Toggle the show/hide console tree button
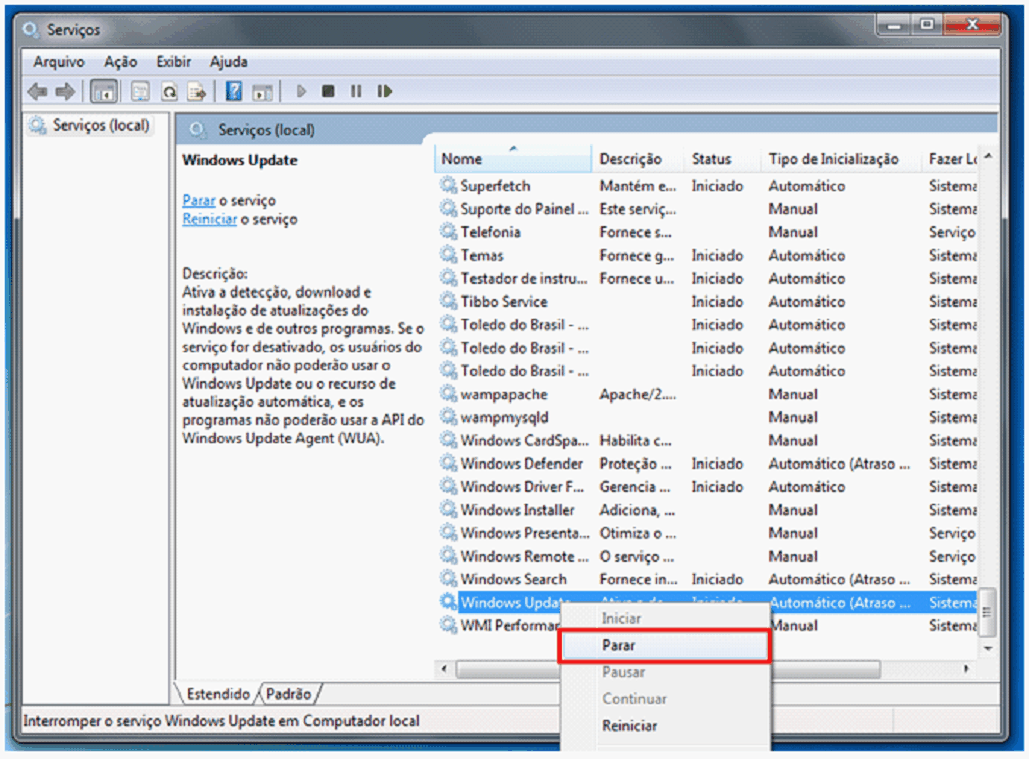 (x=103, y=92)
